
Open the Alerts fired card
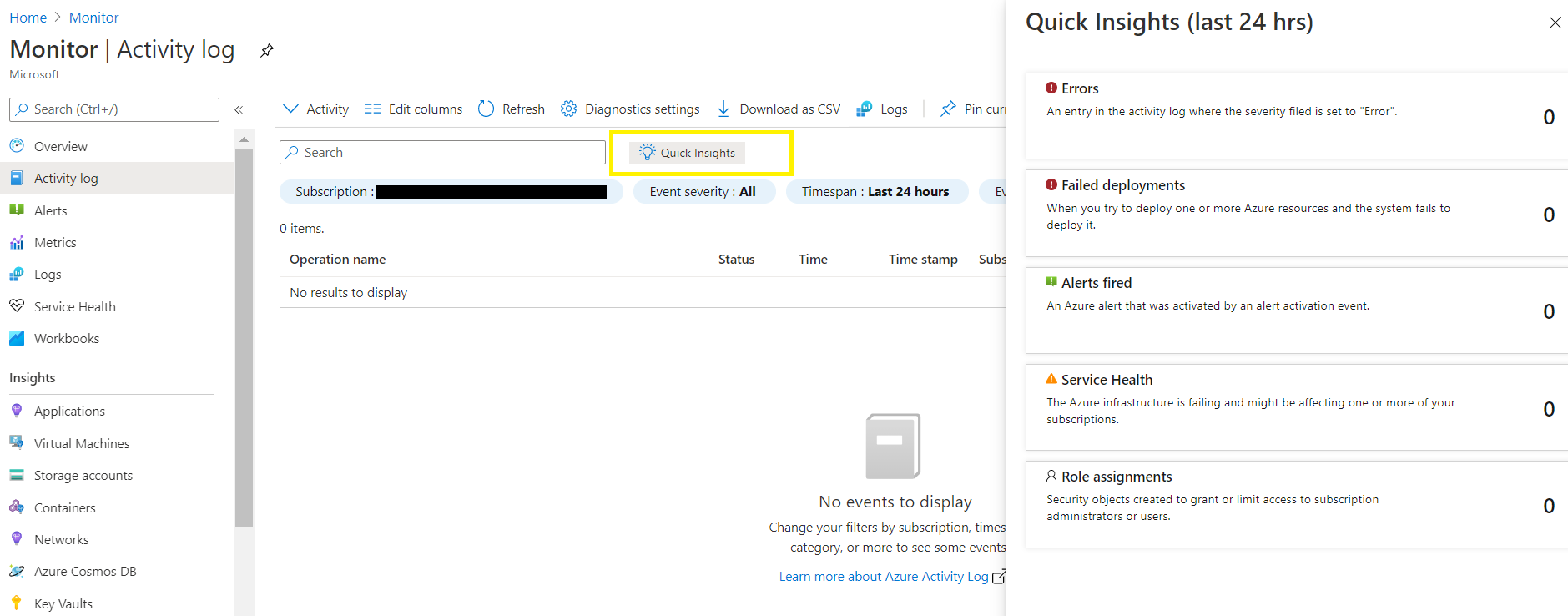tap(1296, 311)
